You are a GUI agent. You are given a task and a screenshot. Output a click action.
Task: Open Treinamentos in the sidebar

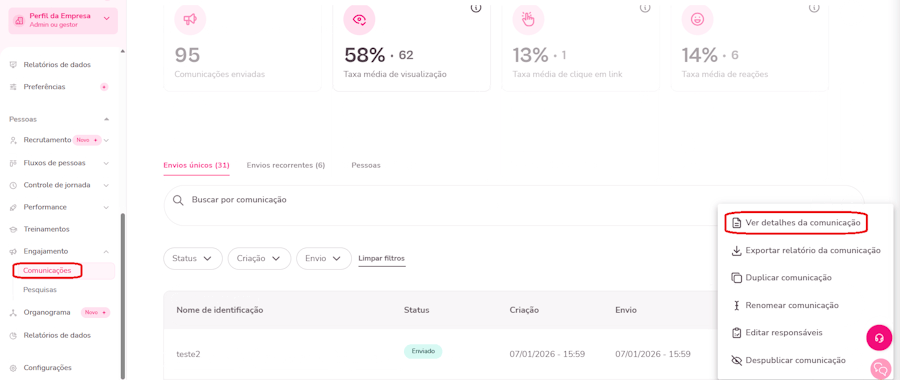point(46,229)
